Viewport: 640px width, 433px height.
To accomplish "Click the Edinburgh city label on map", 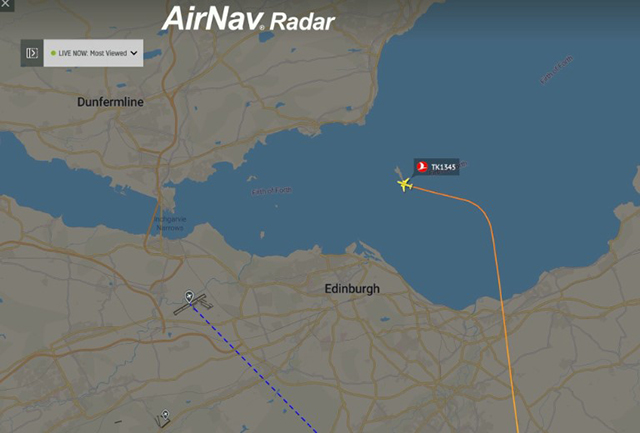I will point(352,289).
